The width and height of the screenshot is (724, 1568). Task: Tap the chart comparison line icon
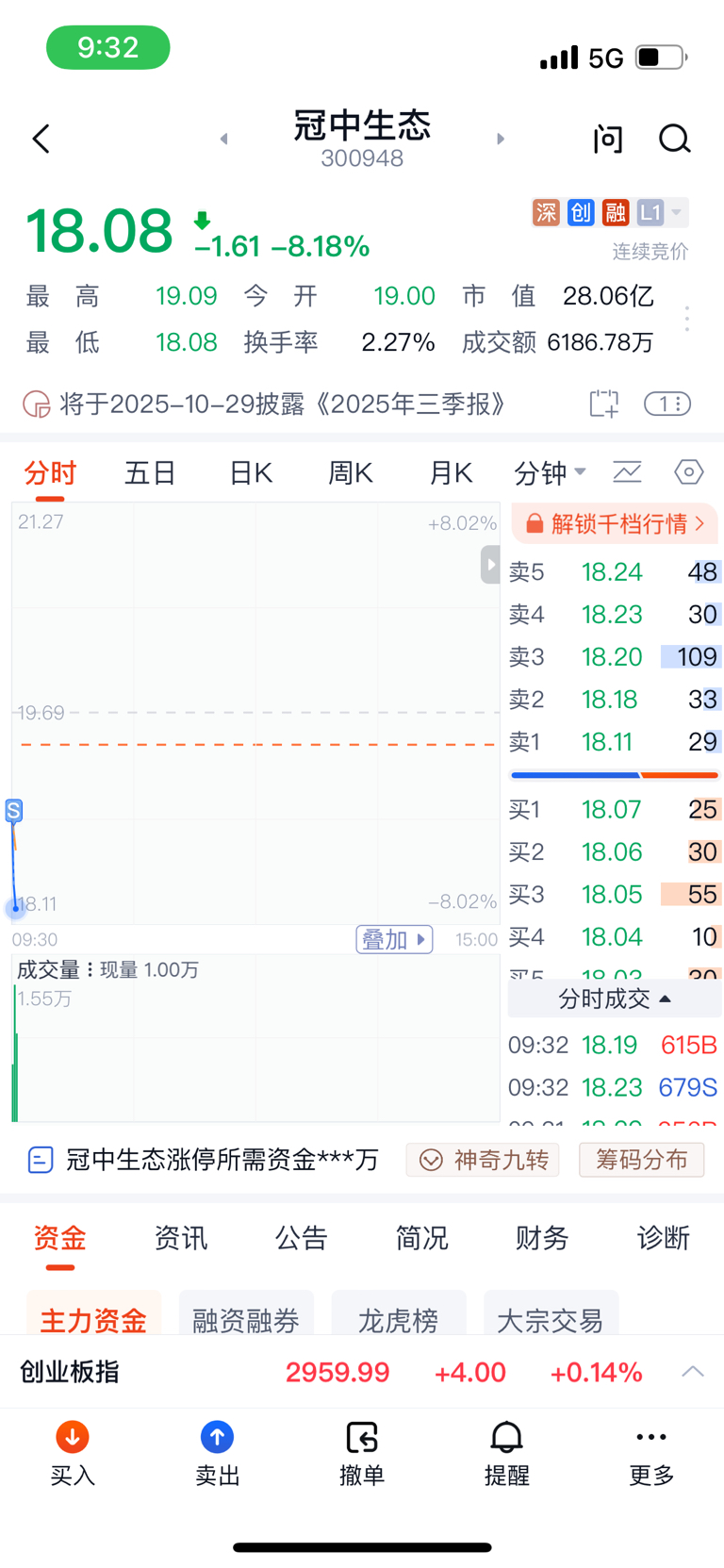[627, 471]
